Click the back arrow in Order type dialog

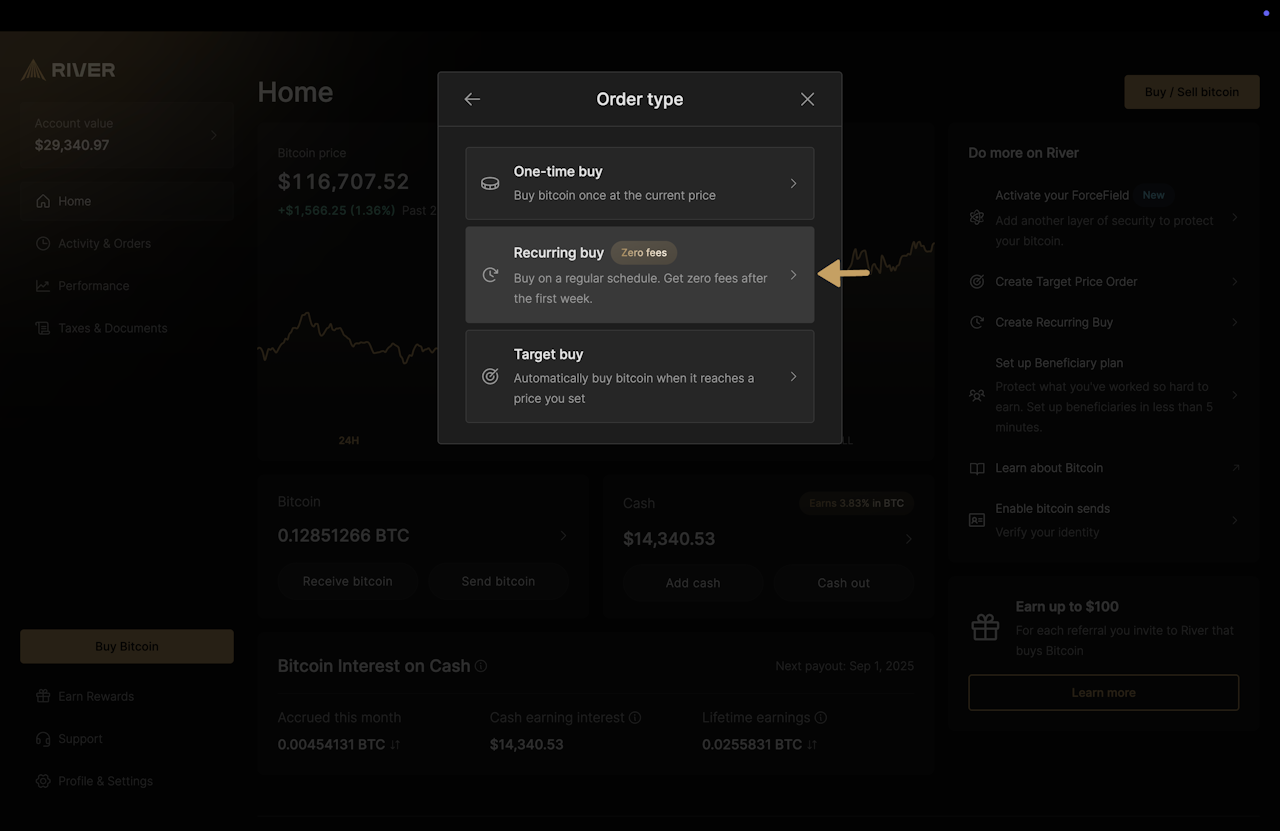pos(472,99)
